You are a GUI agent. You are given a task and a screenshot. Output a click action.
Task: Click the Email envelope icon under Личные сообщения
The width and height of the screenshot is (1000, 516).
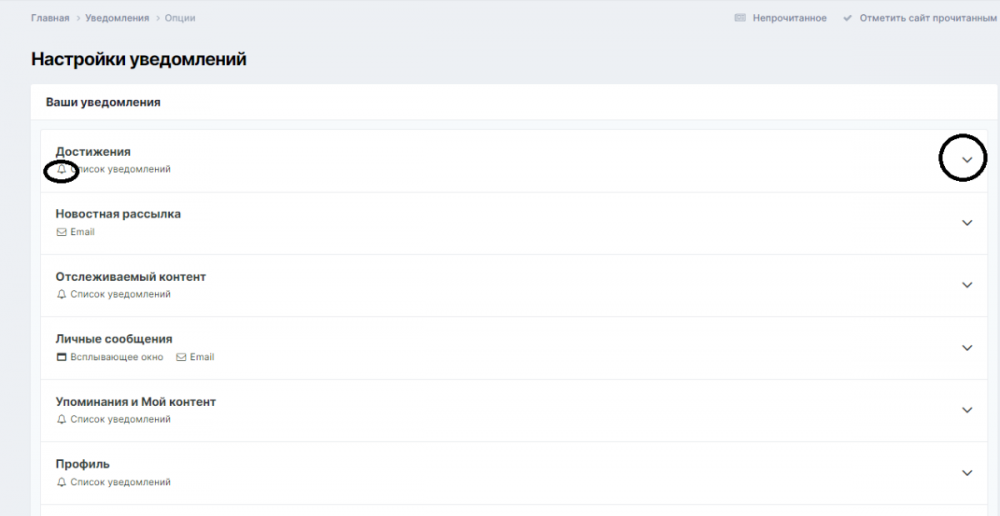click(x=181, y=357)
